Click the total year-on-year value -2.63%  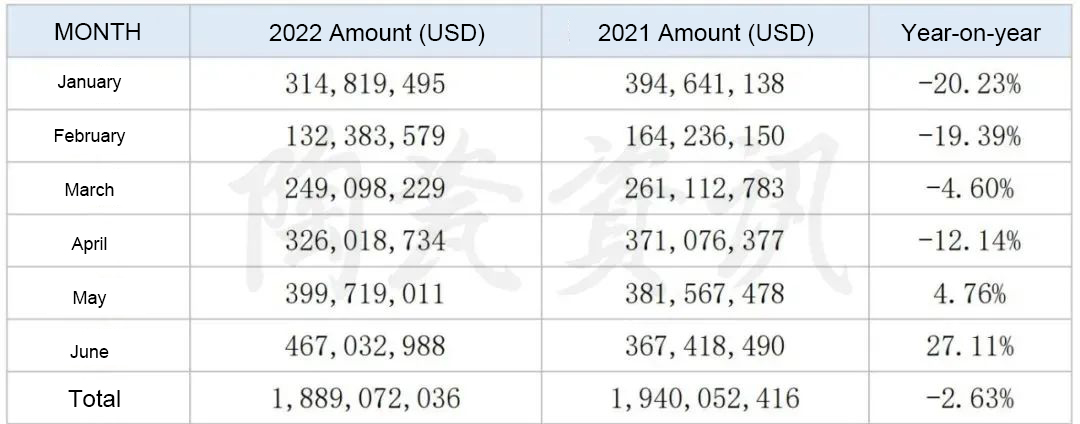tap(970, 398)
